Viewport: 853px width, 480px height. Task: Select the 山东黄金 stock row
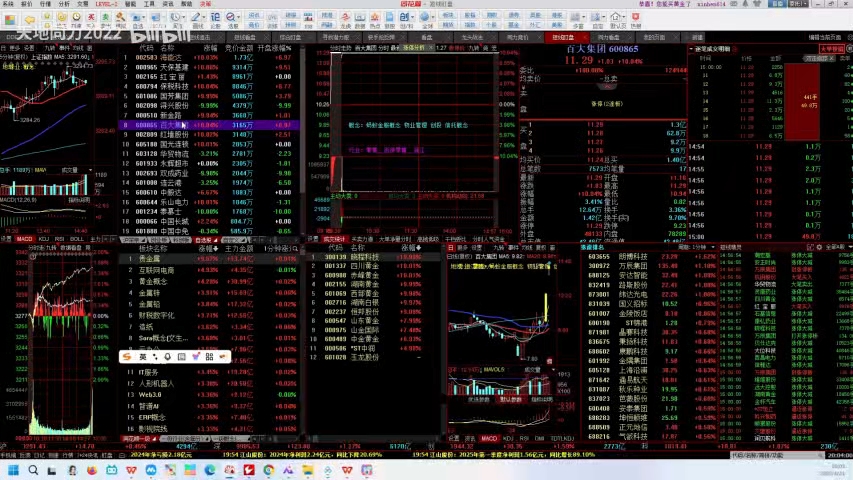(374, 321)
